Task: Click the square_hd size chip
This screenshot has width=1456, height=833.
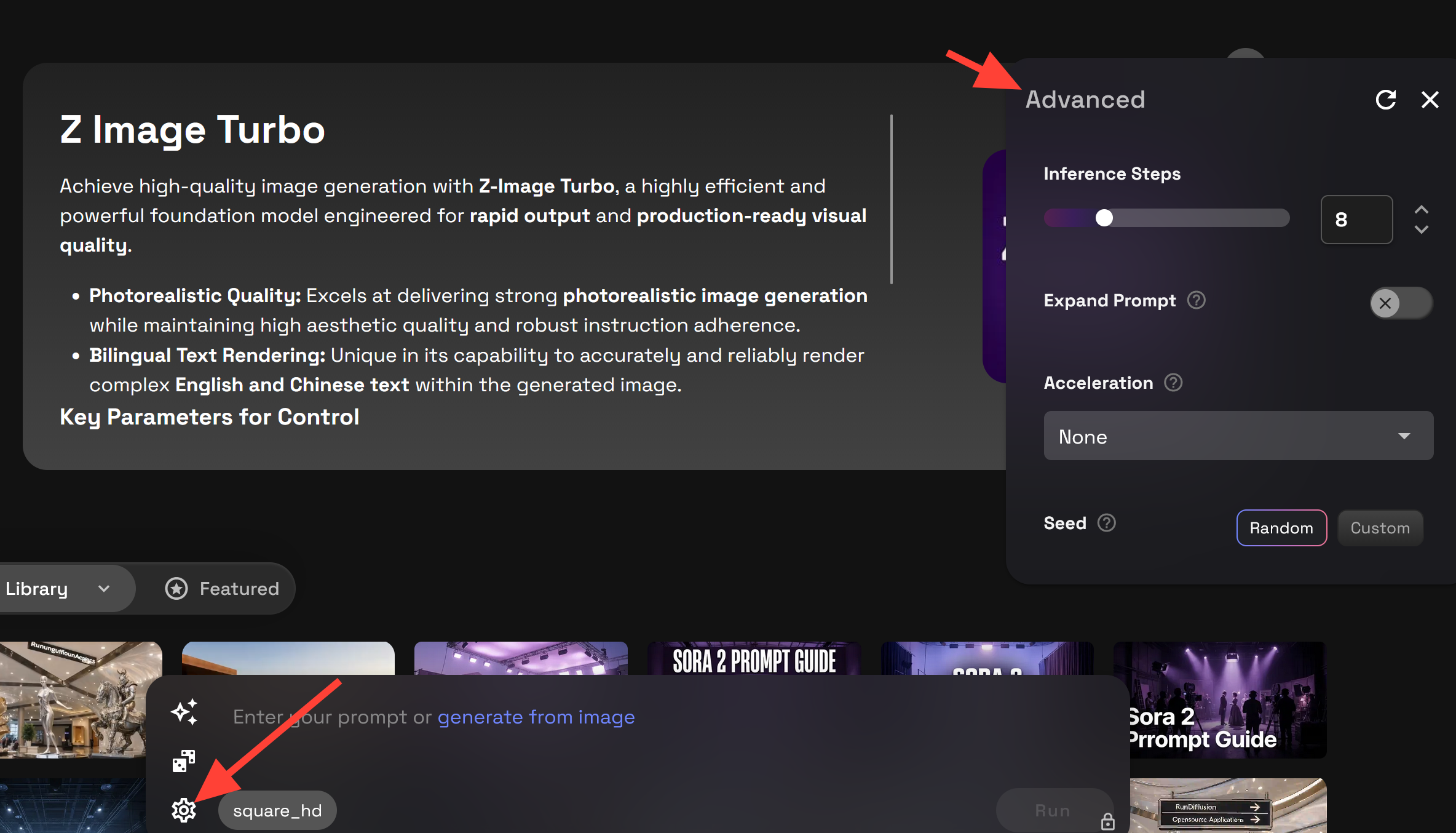Action: tap(277, 810)
